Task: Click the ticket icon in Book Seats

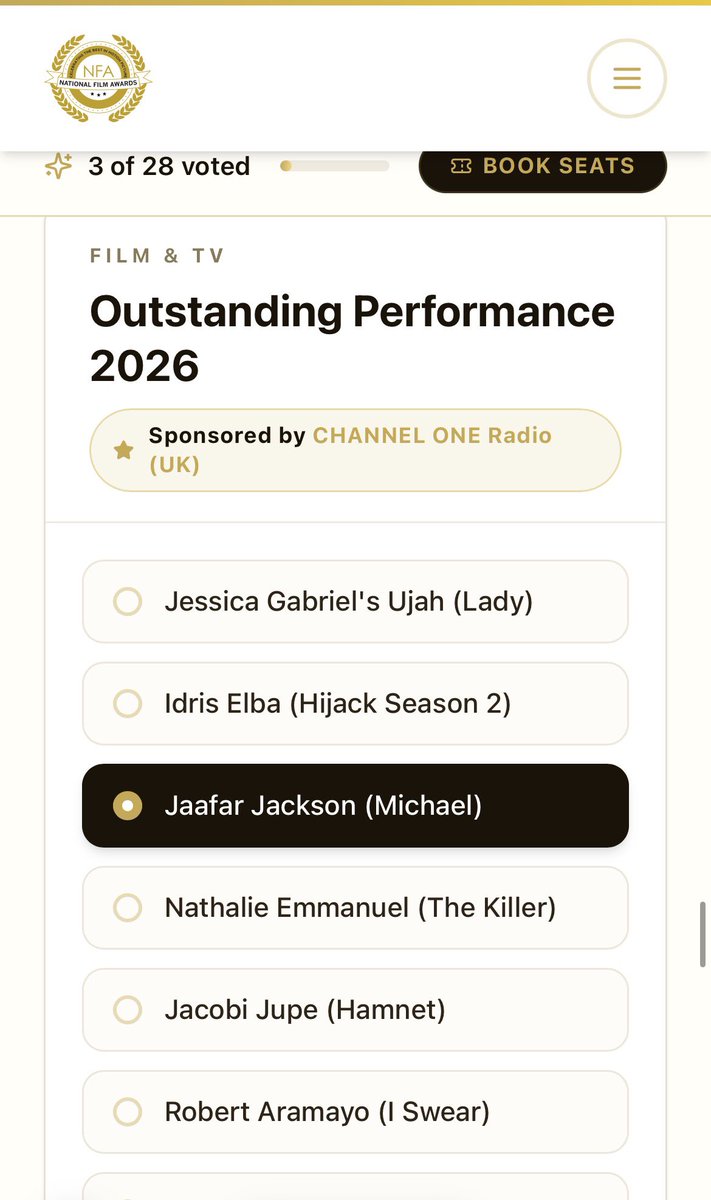Action: pos(460,166)
